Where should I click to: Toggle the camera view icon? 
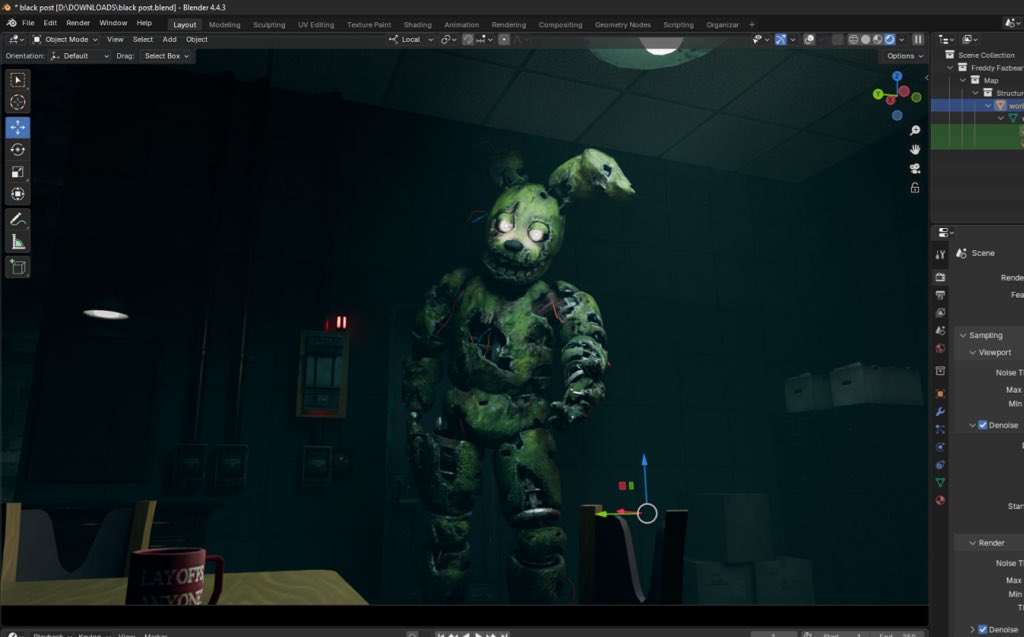915,169
